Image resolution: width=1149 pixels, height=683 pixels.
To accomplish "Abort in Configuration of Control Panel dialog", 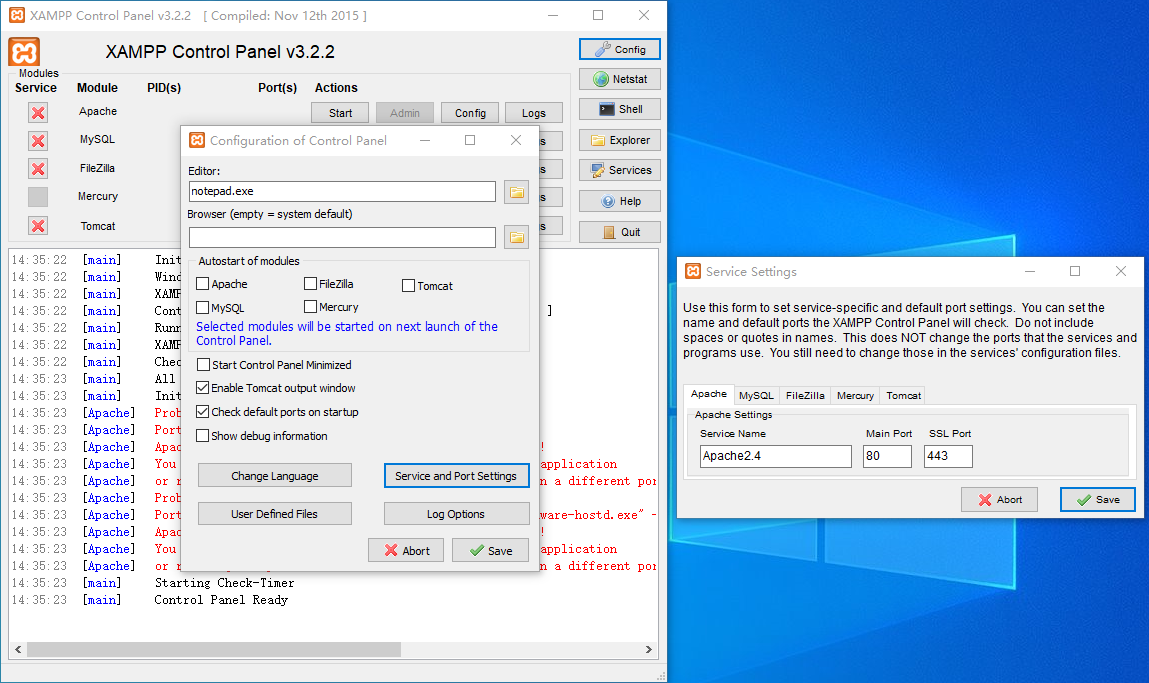I will pos(406,550).
